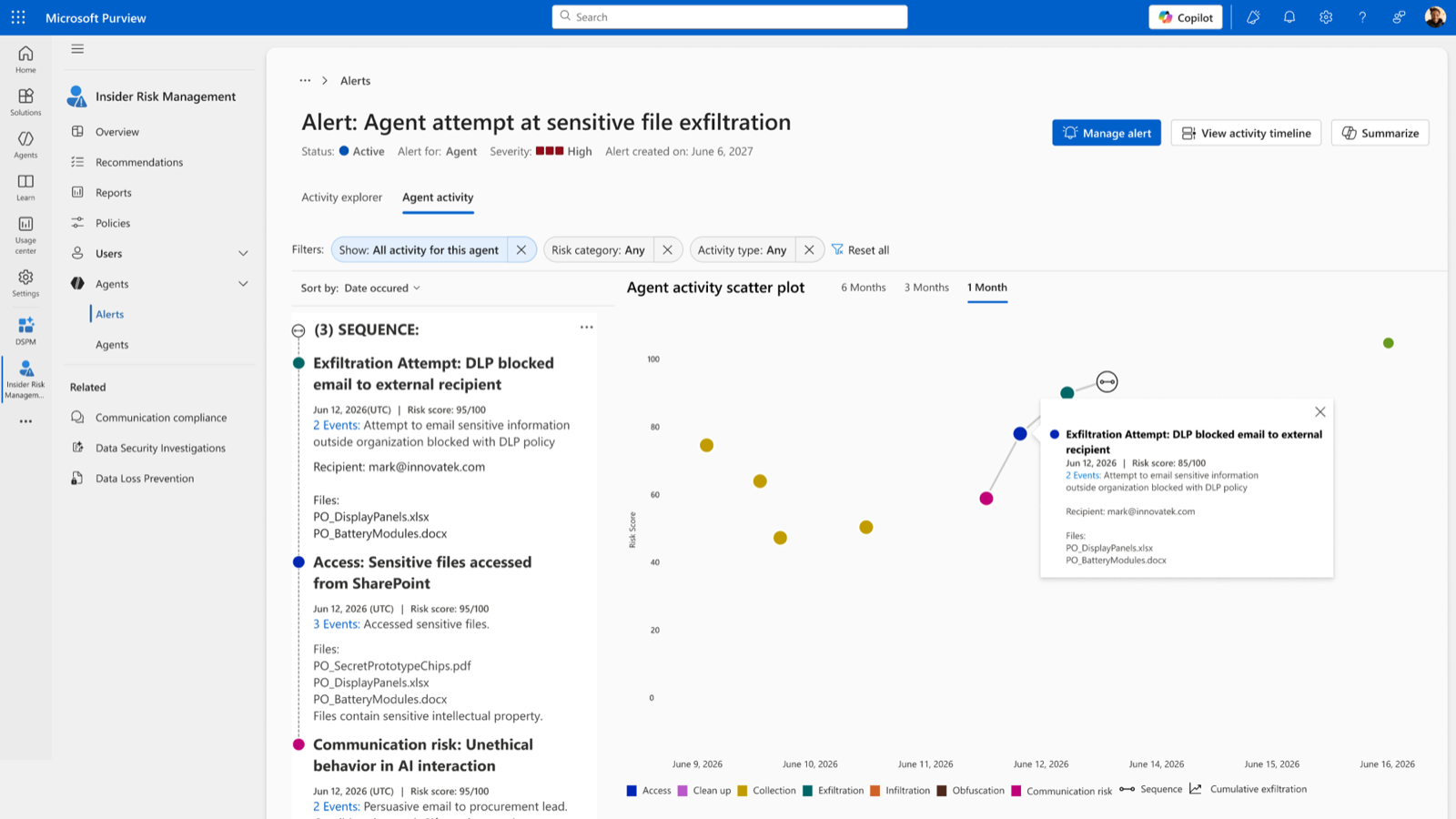This screenshot has width=1456, height=819.
Task: Click the Summarize button
Action: (x=1380, y=133)
